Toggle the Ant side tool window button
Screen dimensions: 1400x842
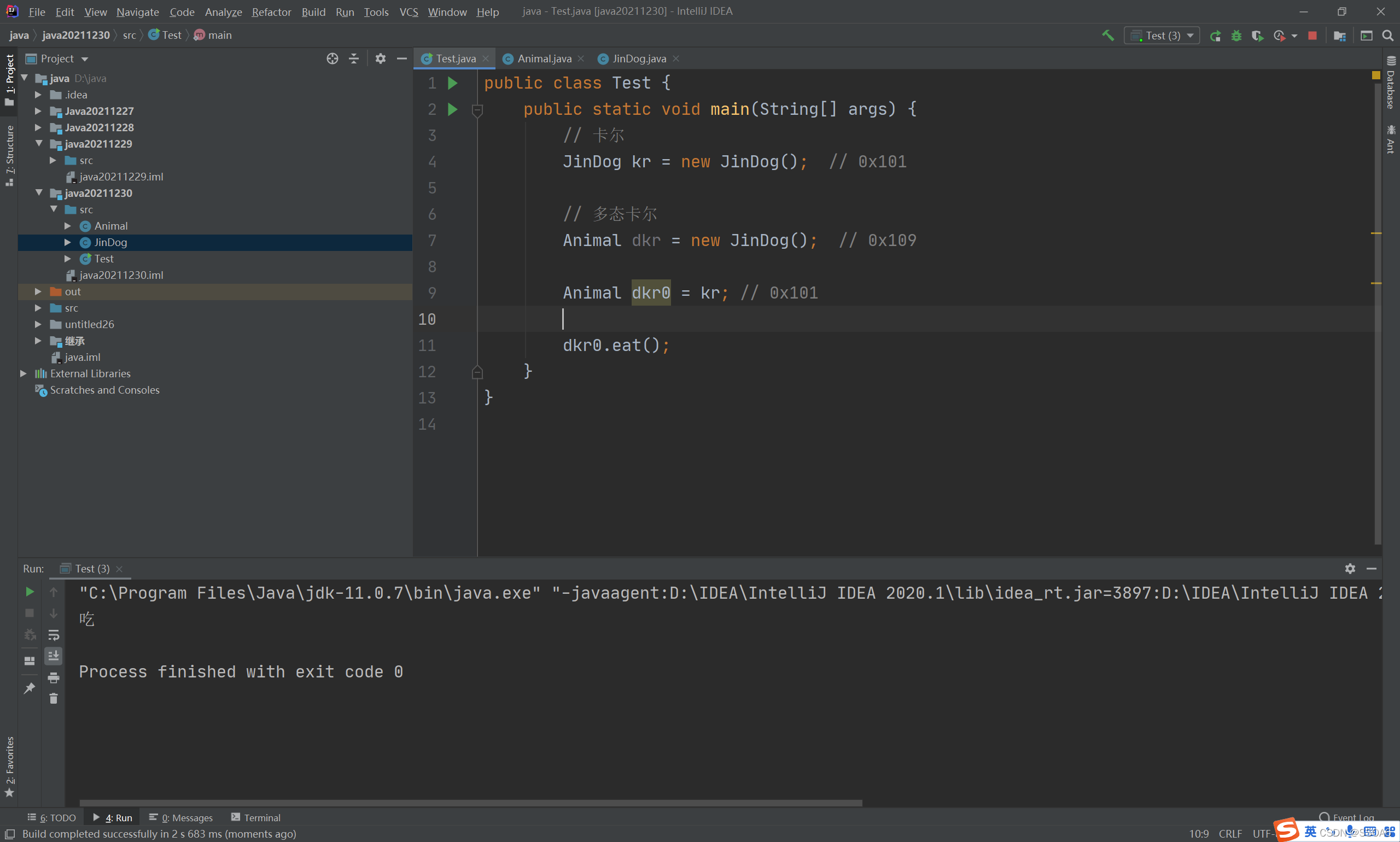1390,139
